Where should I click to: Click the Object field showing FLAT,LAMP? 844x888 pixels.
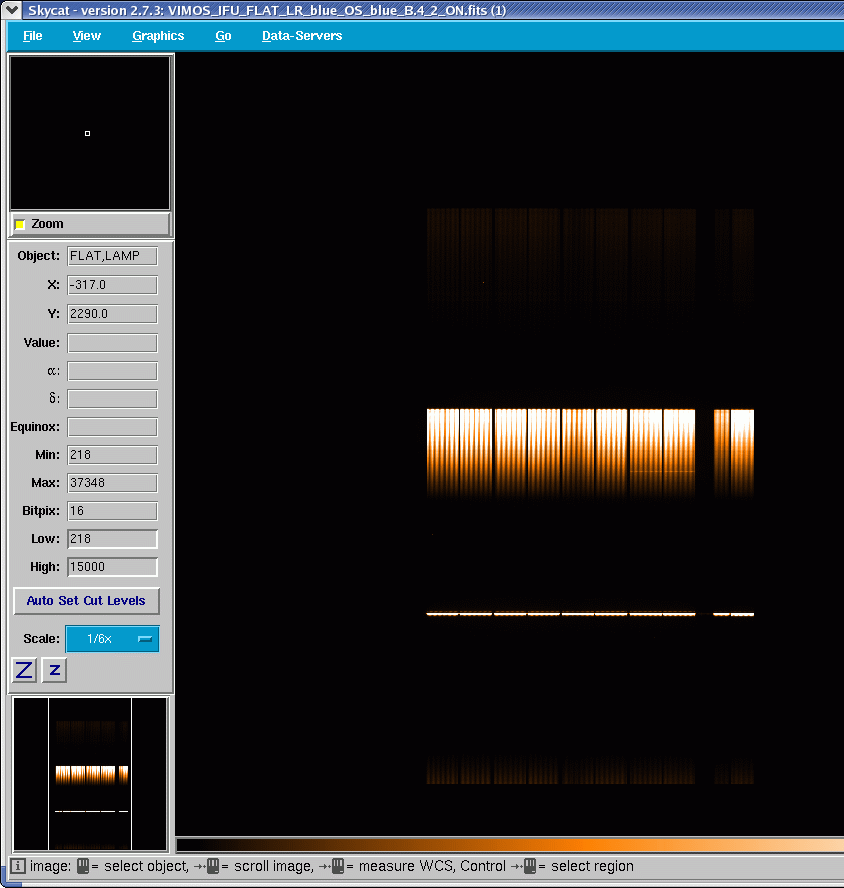click(x=112, y=256)
